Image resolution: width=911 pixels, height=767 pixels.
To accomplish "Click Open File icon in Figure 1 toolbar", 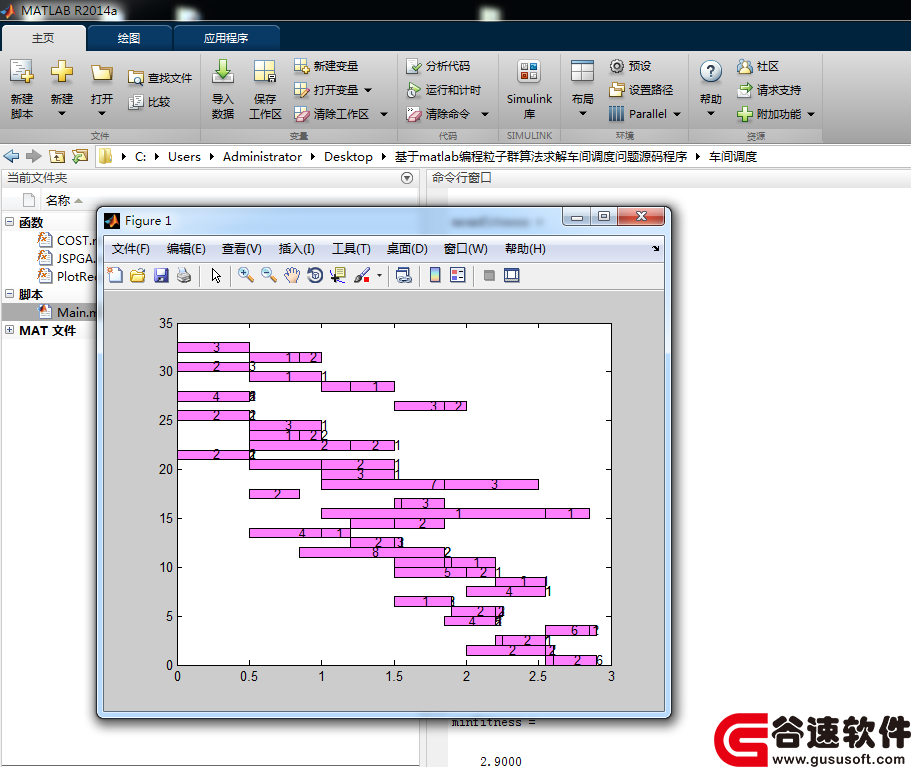I will coord(138,275).
